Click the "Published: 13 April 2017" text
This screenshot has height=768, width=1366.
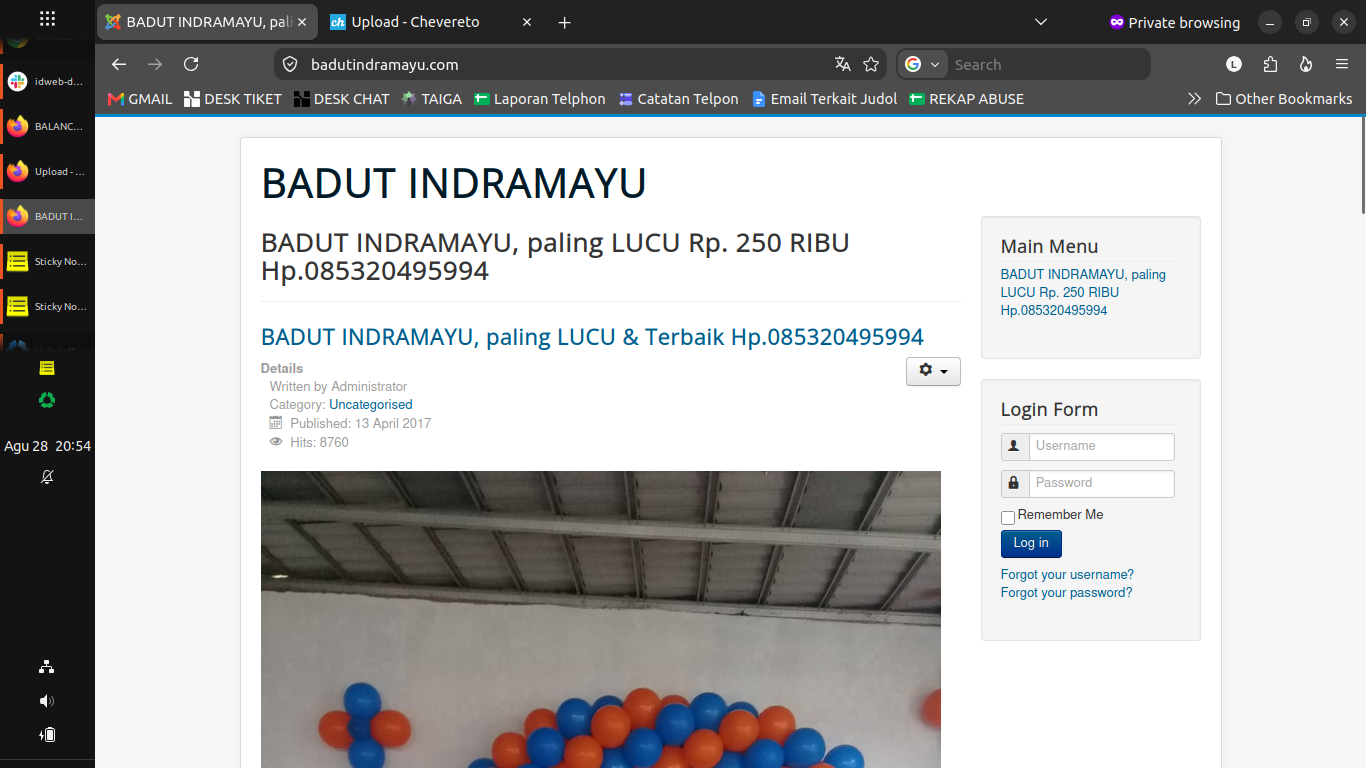coord(360,423)
